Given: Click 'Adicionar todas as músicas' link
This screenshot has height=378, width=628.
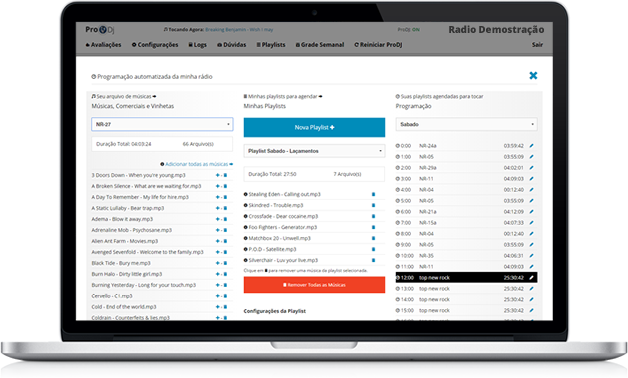Looking at the screenshot, I should tap(197, 164).
